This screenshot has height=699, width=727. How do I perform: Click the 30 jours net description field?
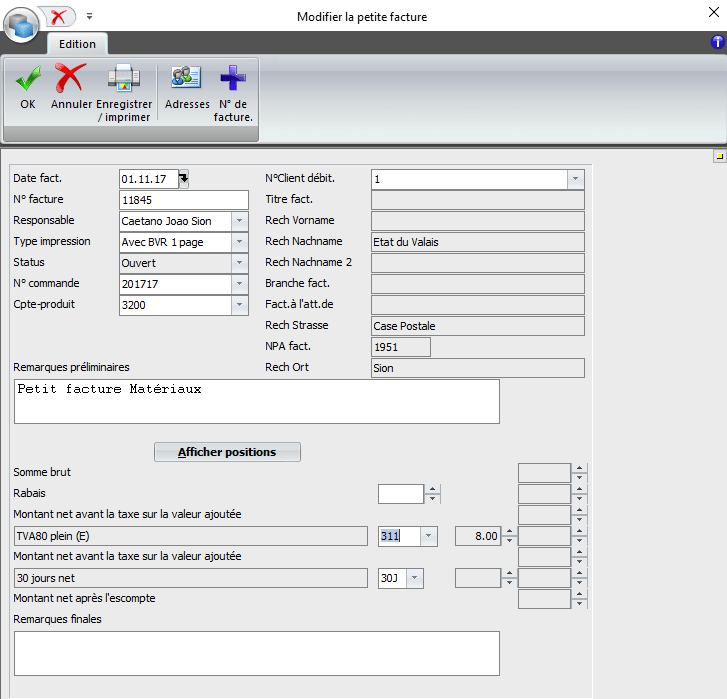[191, 578]
